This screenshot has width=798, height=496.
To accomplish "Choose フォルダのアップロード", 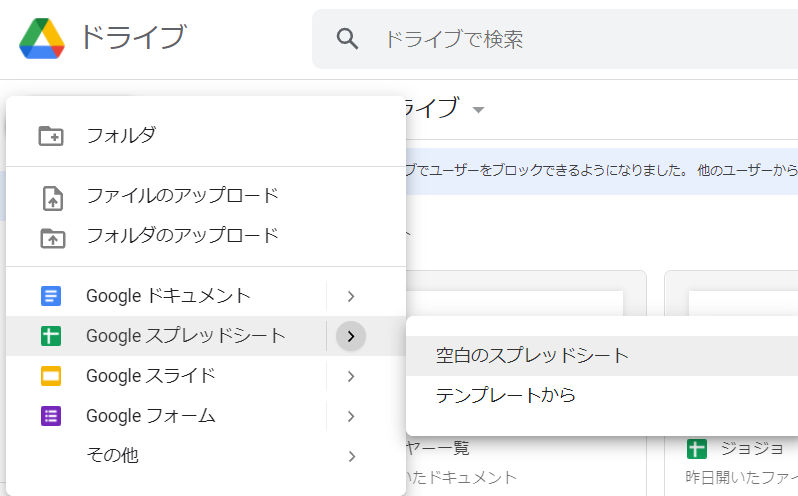I will (206, 236).
